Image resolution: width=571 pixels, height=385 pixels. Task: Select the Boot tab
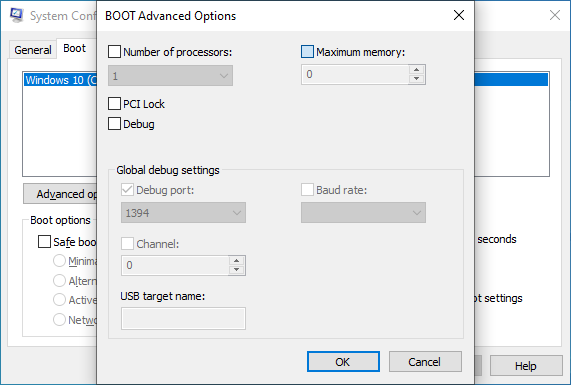75,48
